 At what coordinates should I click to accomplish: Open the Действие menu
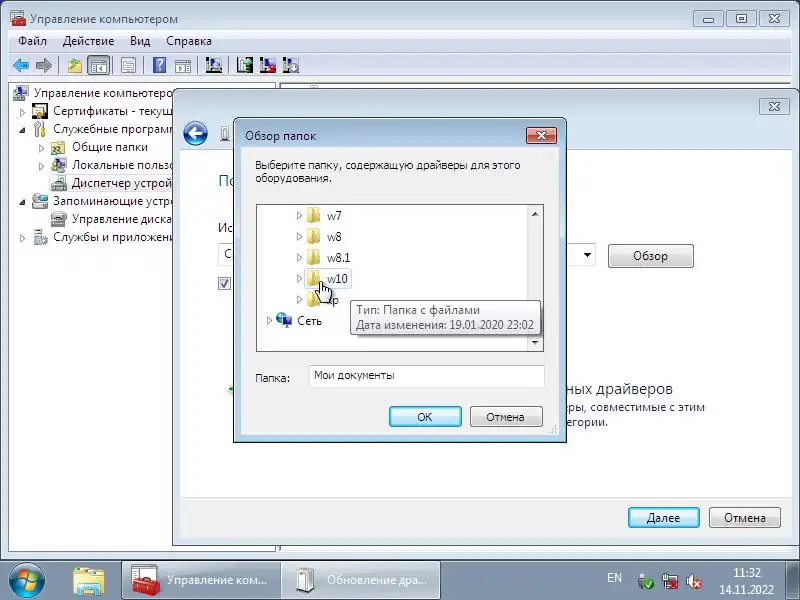88,41
